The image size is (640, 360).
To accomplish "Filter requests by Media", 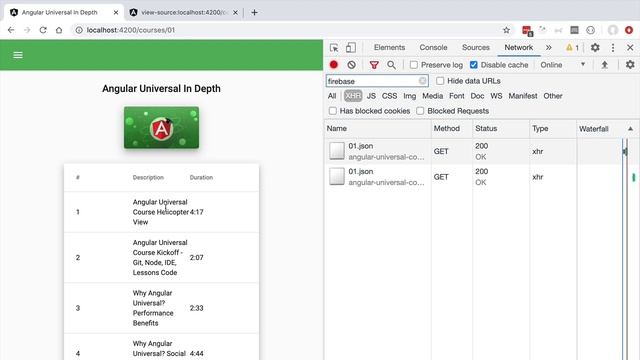I will 432,96.
